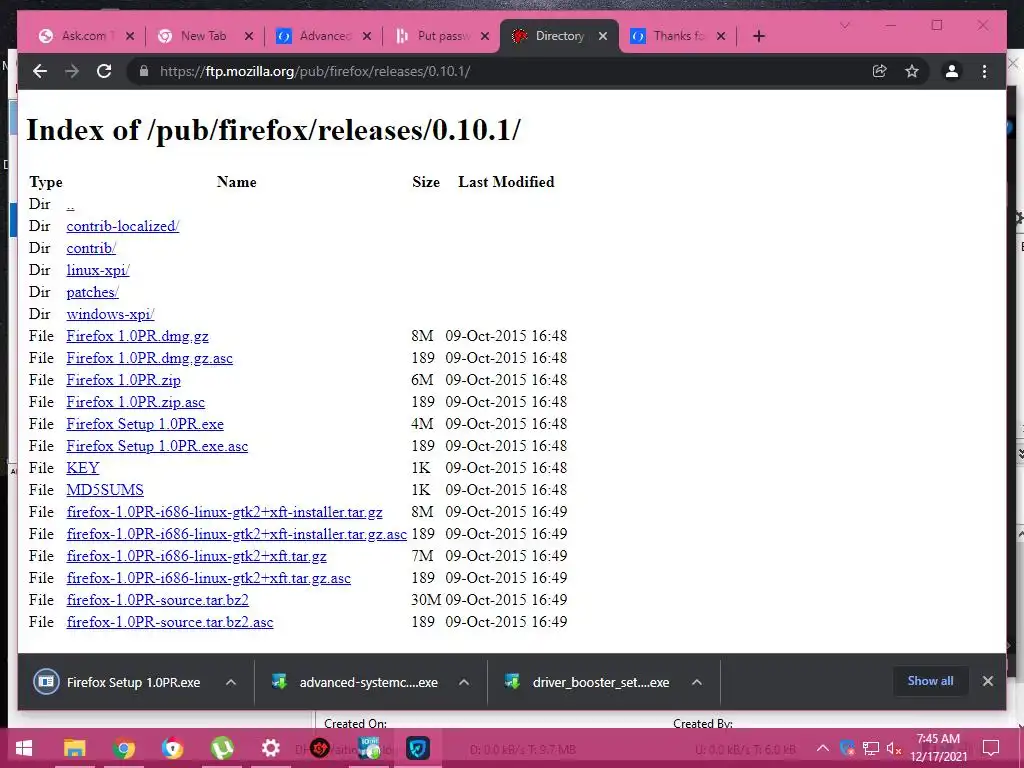Close the Ask.com tab
The height and width of the screenshot is (768, 1024).
(130, 36)
